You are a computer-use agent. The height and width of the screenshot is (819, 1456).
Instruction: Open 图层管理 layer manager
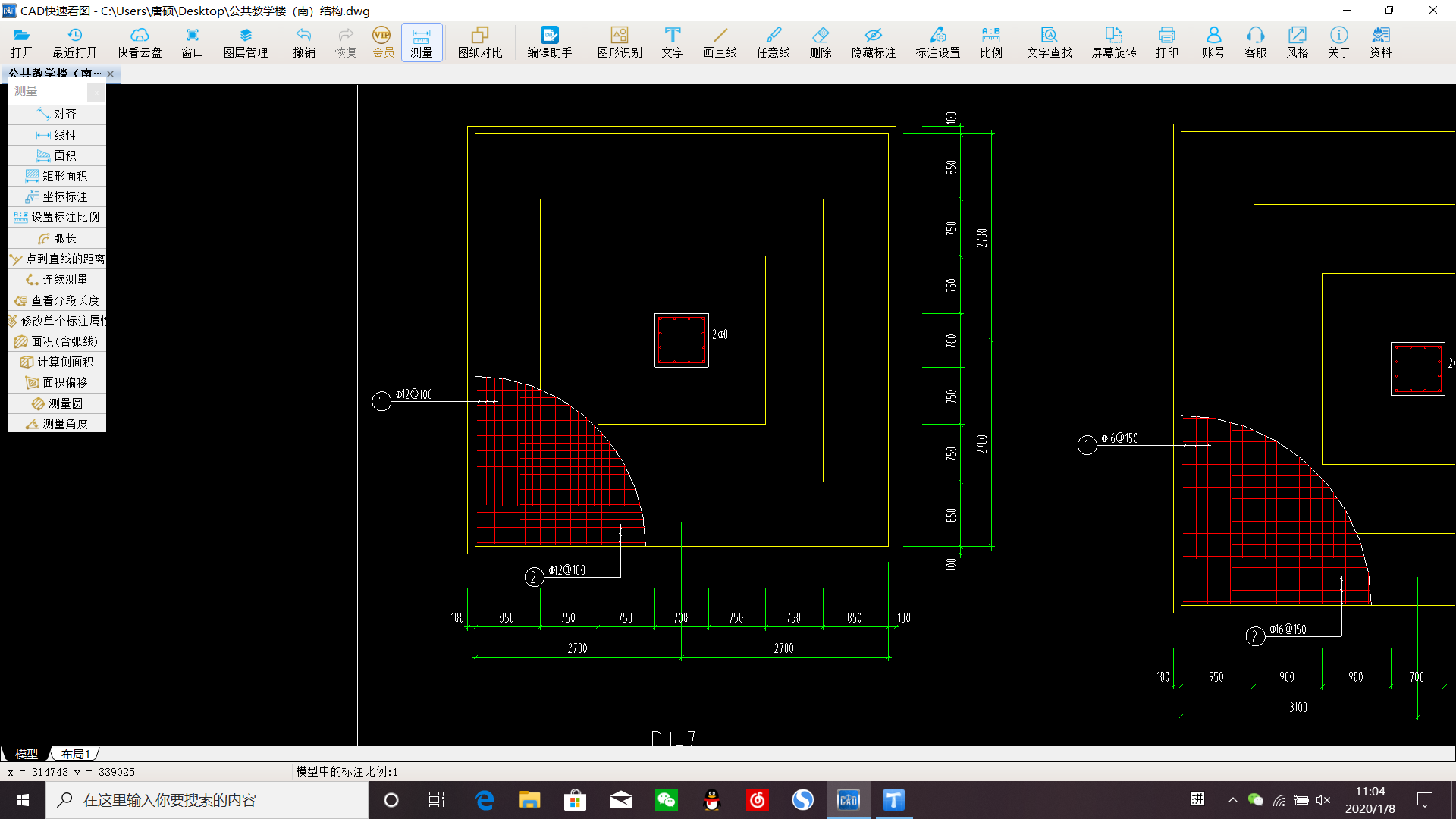(x=246, y=42)
